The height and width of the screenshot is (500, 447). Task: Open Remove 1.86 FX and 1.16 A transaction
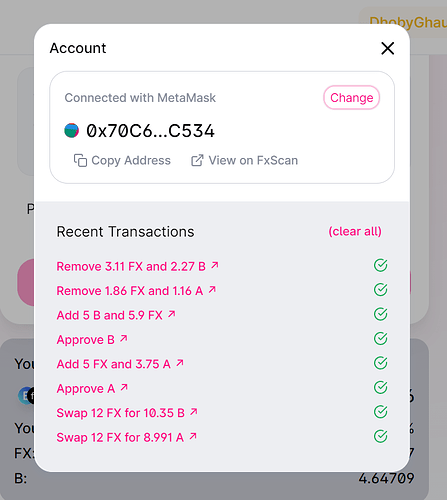point(136,290)
